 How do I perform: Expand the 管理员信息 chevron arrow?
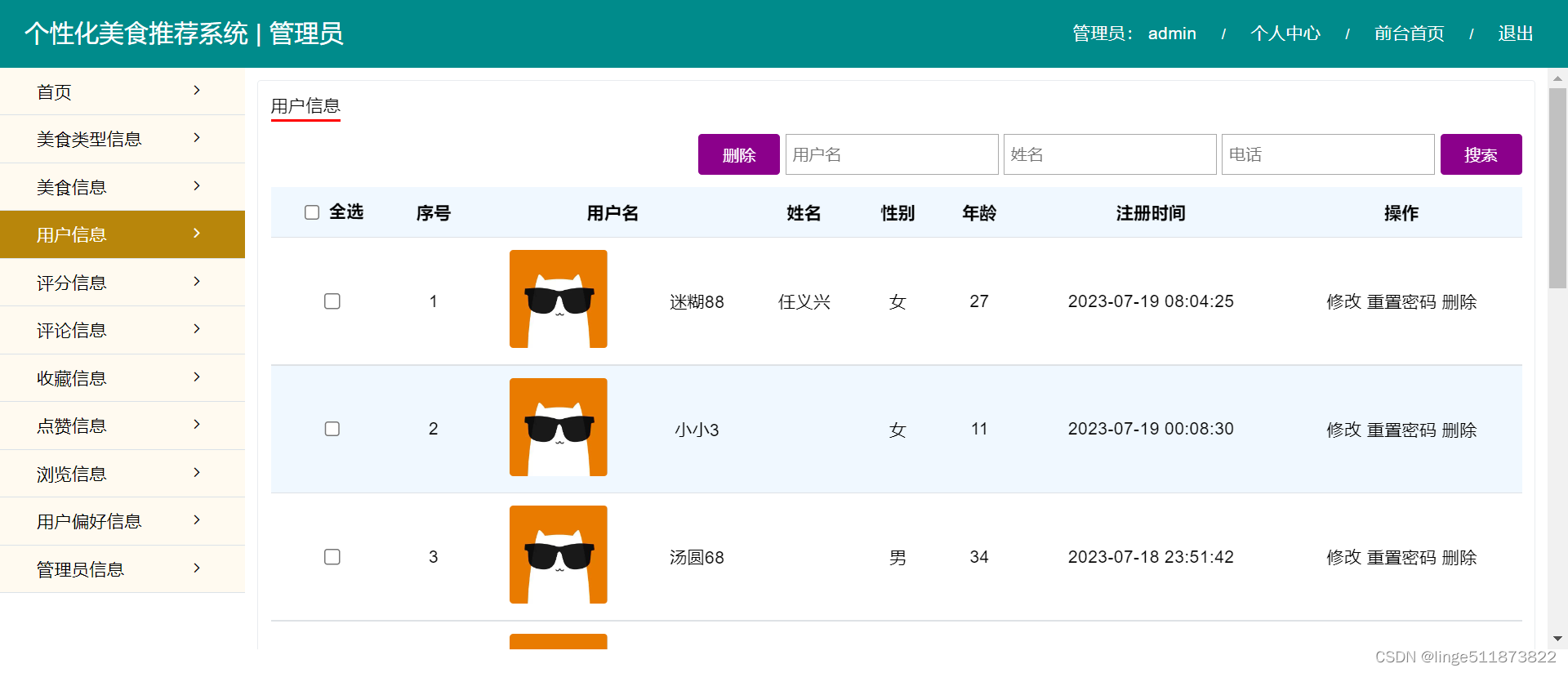coord(197,568)
